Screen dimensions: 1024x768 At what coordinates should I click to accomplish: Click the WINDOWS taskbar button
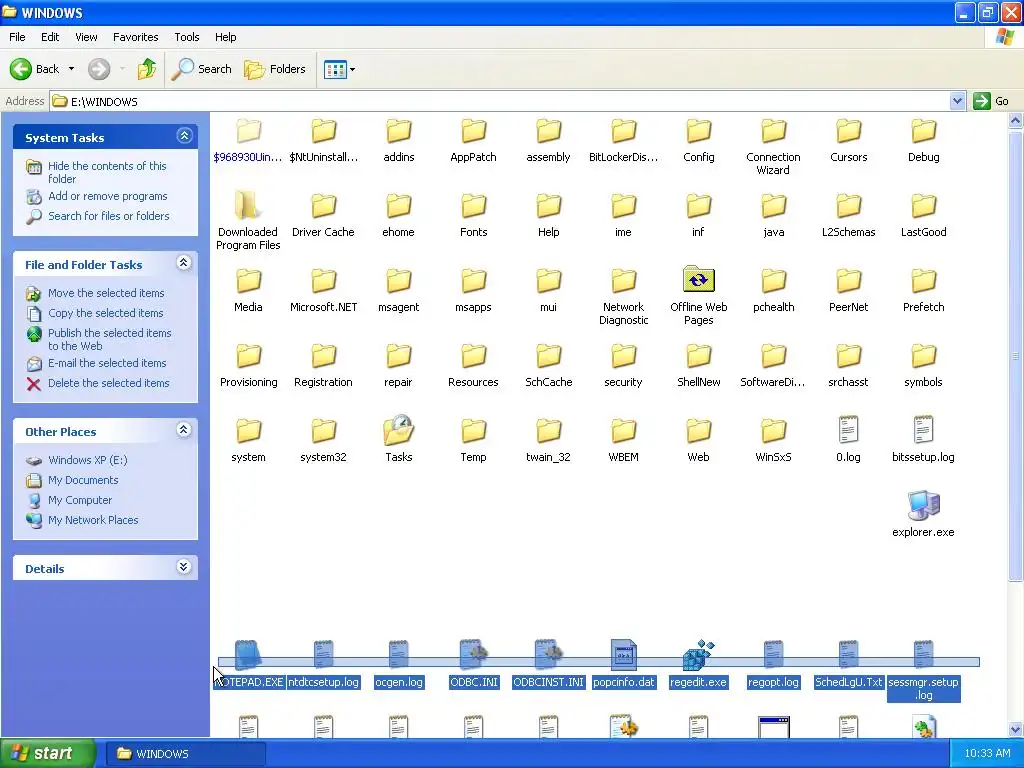point(185,754)
